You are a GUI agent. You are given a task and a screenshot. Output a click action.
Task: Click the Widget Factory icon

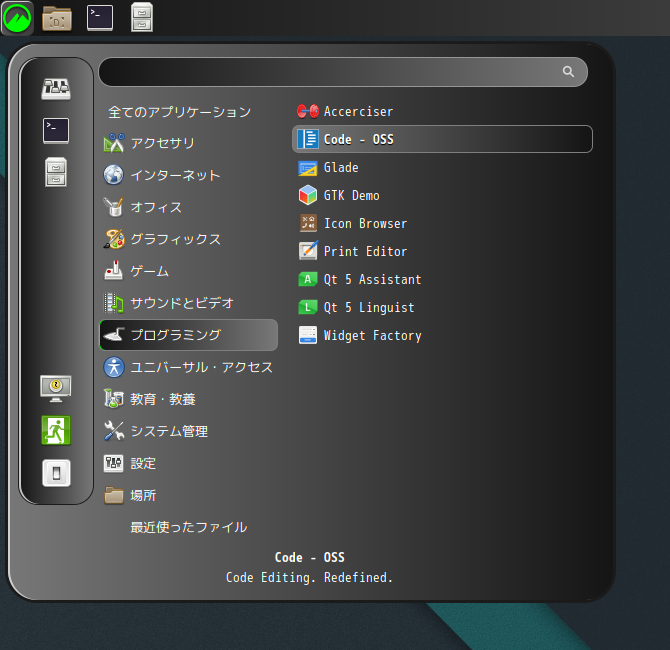point(308,335)
